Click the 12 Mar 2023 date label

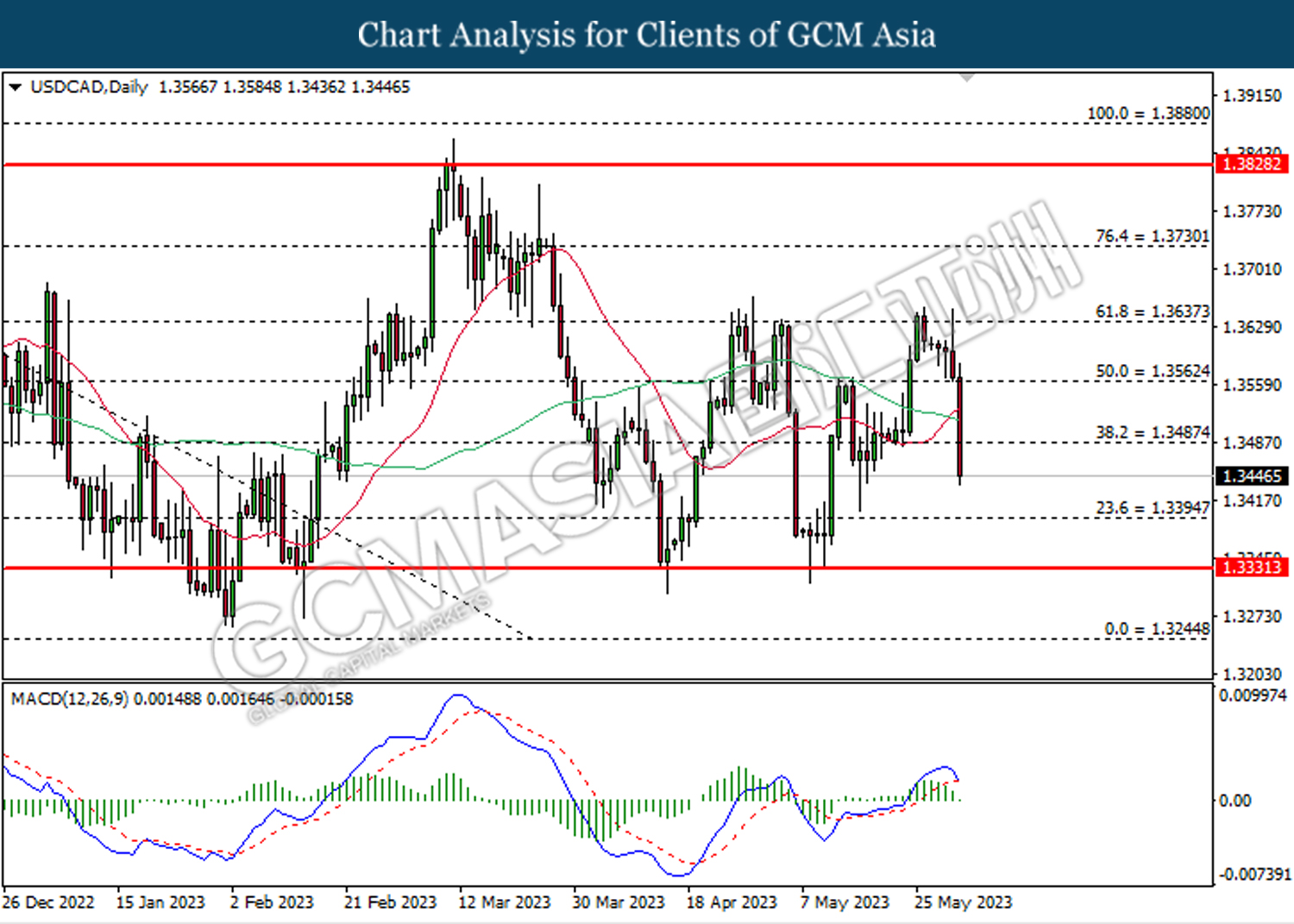504,902
